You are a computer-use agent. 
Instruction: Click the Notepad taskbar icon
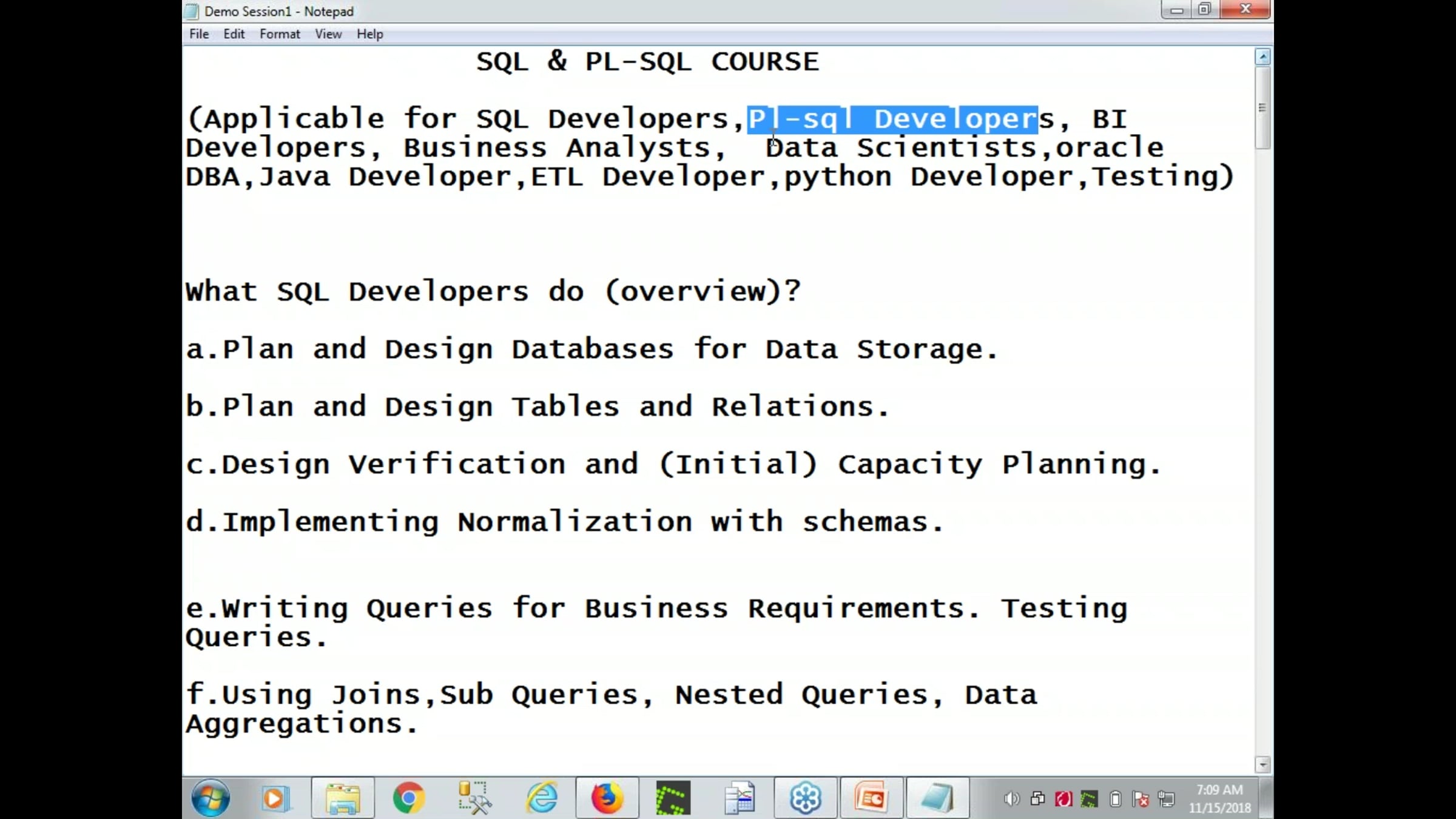coord(937,798)
